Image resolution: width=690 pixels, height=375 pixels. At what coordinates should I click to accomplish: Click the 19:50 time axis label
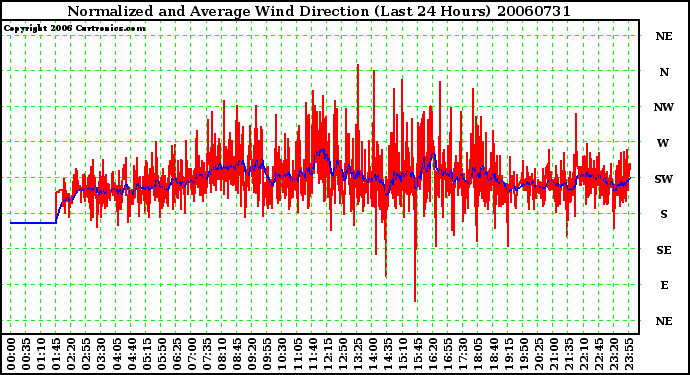tap(523, 354)
